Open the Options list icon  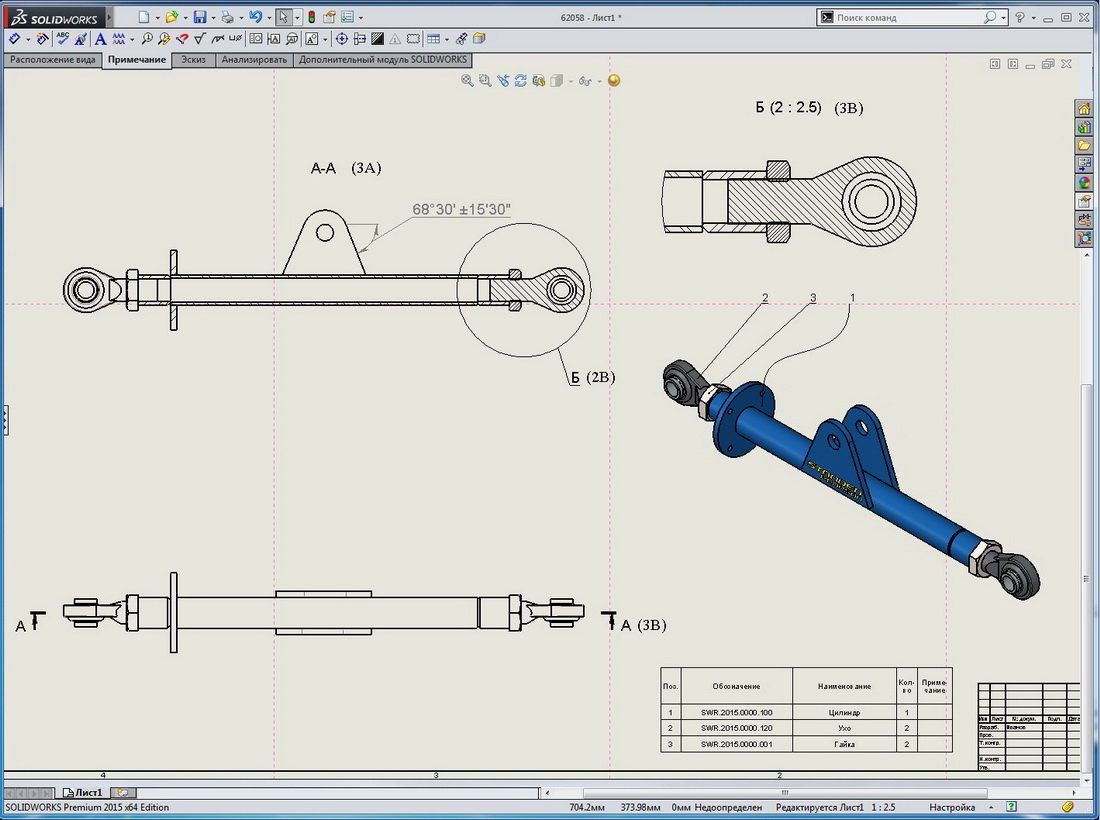[x=348, y=18]
